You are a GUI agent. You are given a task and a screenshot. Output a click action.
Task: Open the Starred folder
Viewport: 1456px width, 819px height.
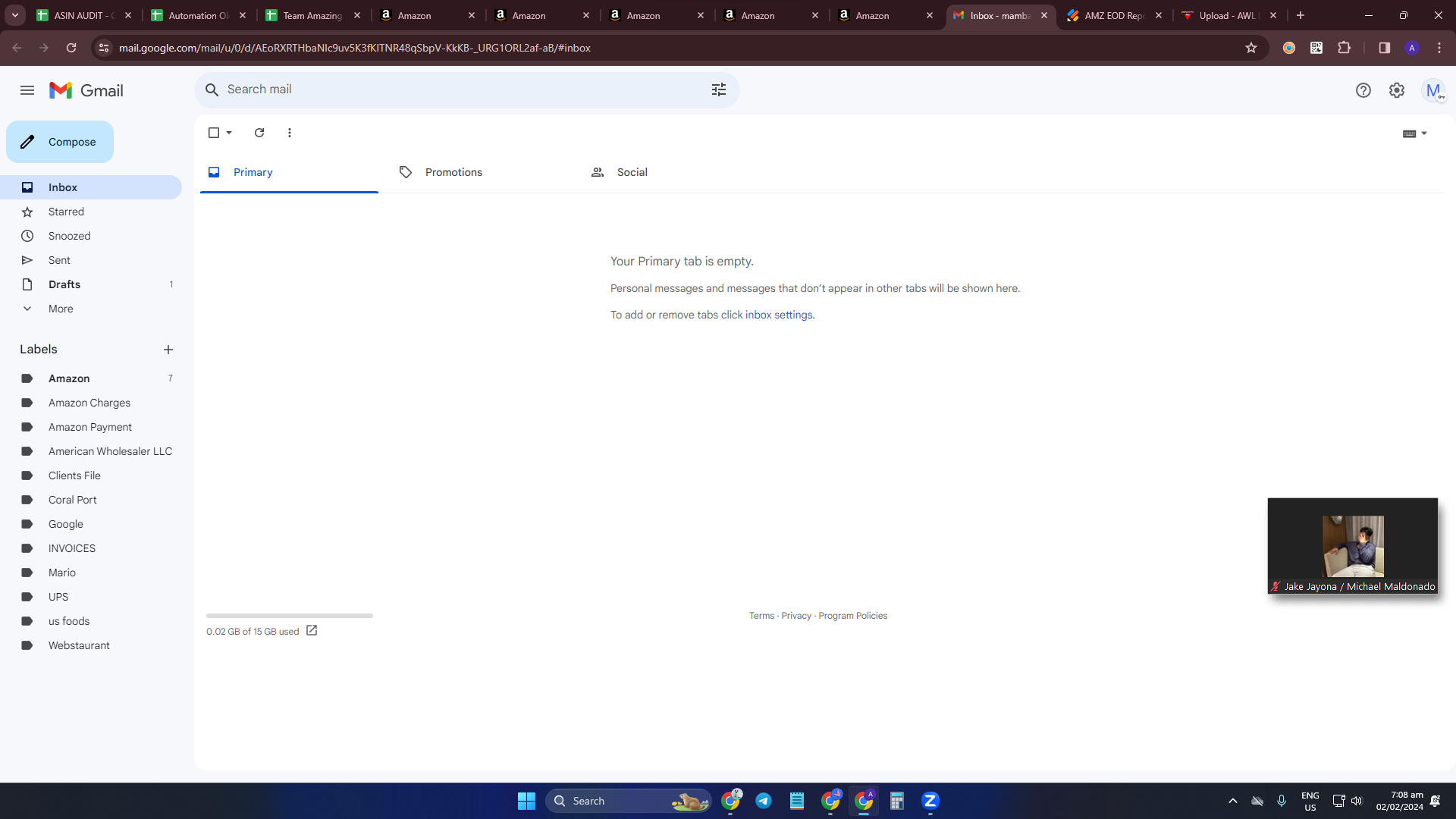pyautogui.click(x=91, y=212)
